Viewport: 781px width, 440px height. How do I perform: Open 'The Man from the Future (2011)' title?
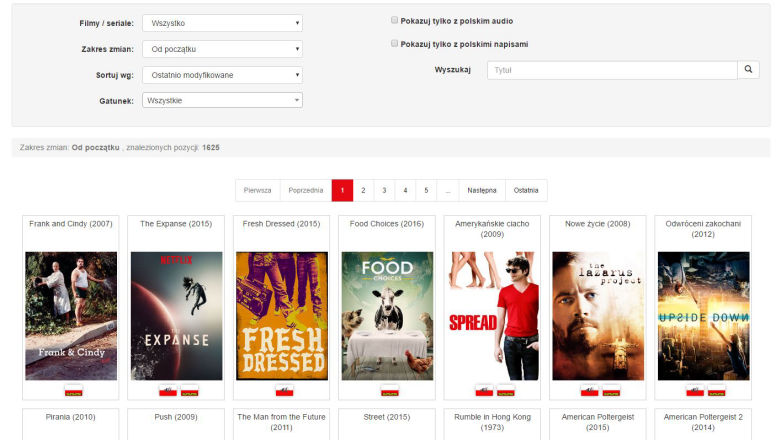click(281, 422)
